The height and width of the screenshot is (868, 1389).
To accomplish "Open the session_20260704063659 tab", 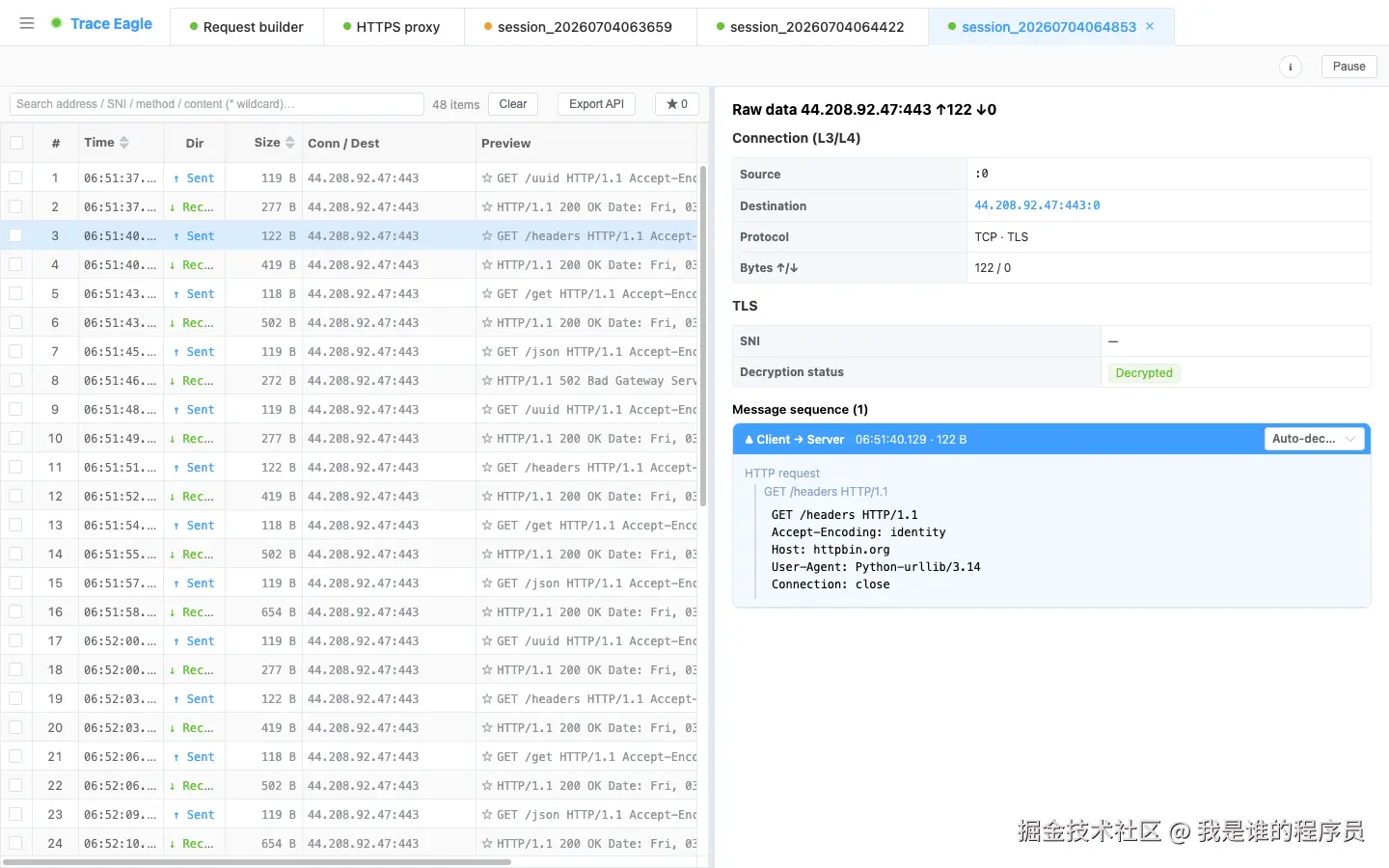I will tap(580, 27).
